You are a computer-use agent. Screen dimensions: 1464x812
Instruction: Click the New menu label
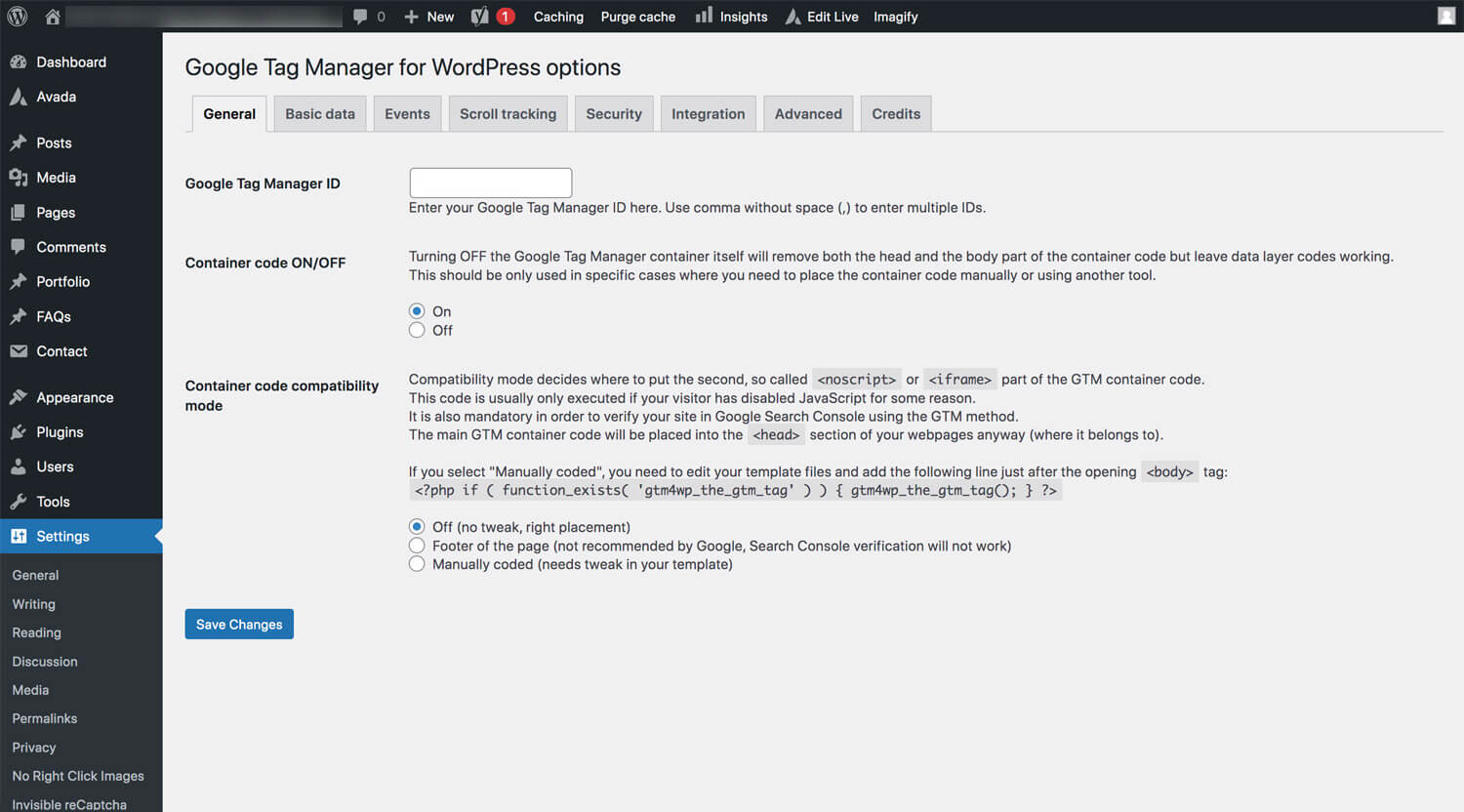click(x=440, y=17)
